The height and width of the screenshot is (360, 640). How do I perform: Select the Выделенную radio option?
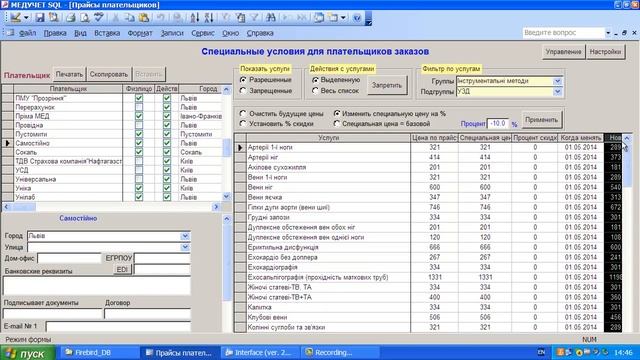coord(315,80)
